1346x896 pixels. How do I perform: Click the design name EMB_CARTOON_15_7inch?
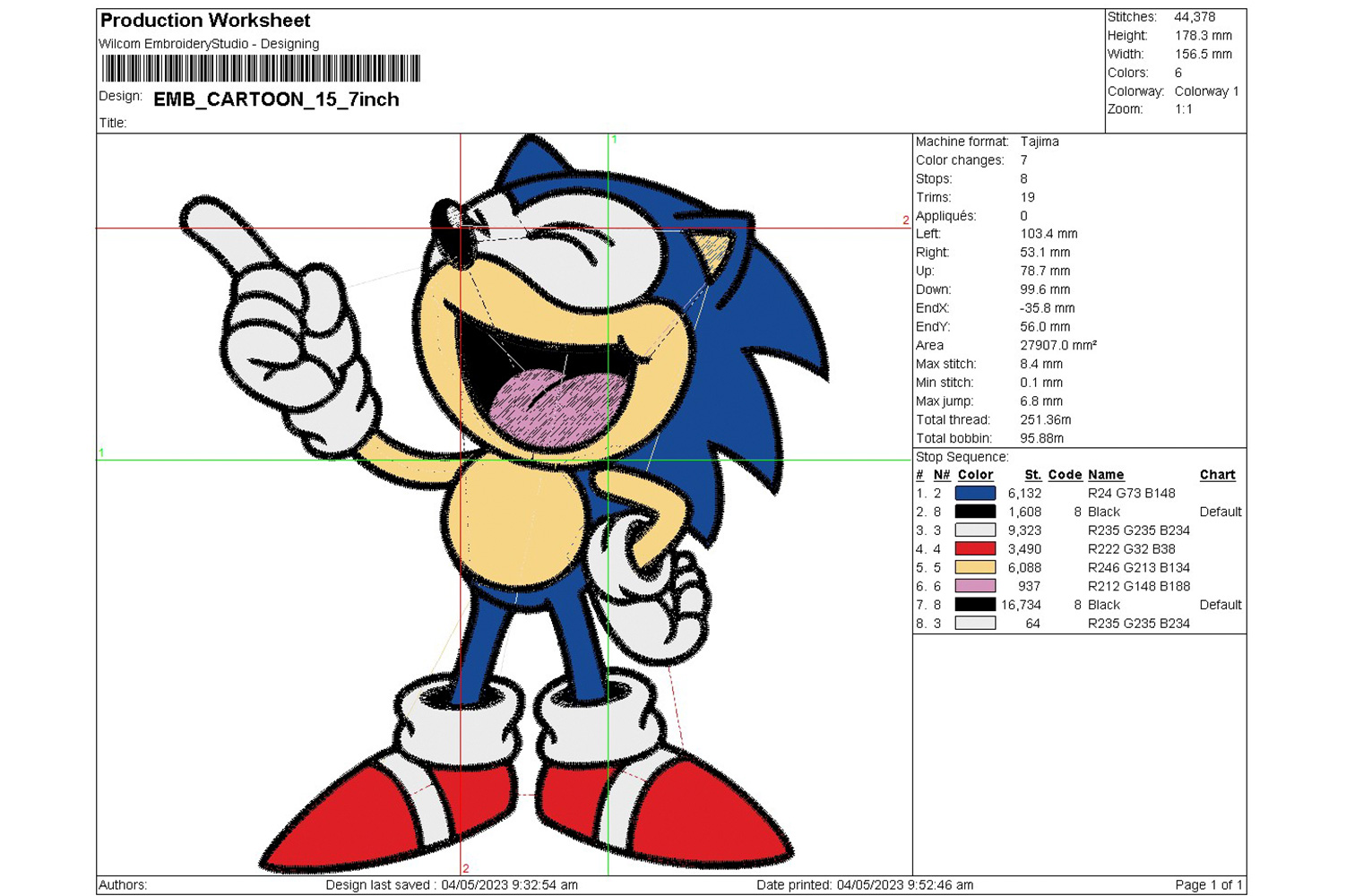[276, 99]
